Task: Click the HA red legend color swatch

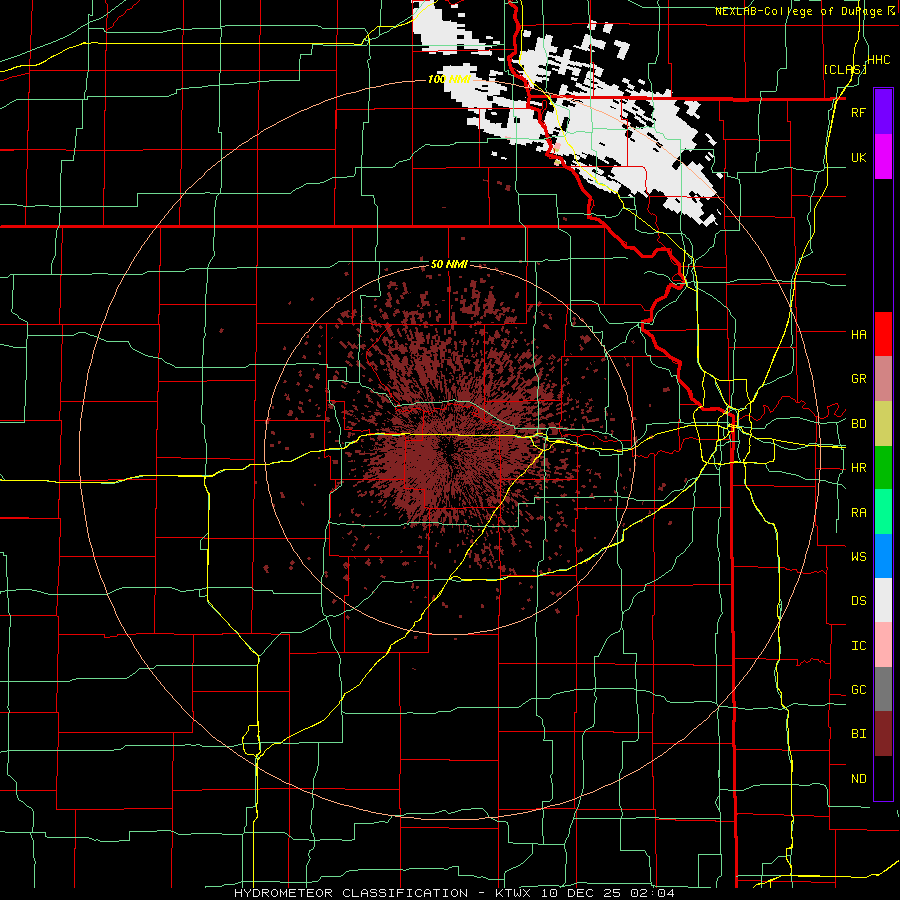Action: (883, 334)
